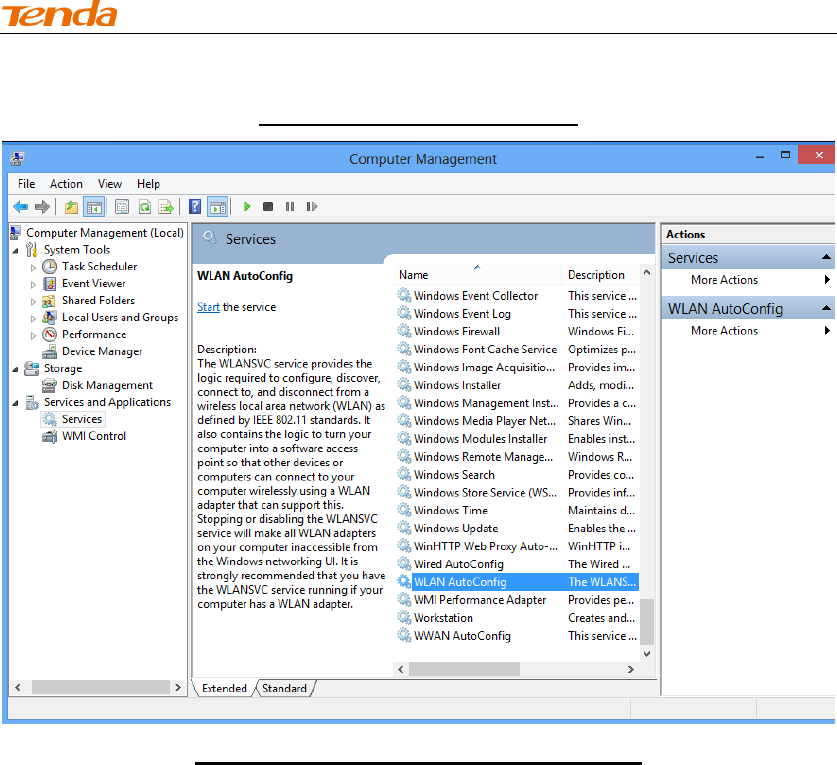Collapse WLAN AutoConfig section in Actions pane

(x=826, y=308)
